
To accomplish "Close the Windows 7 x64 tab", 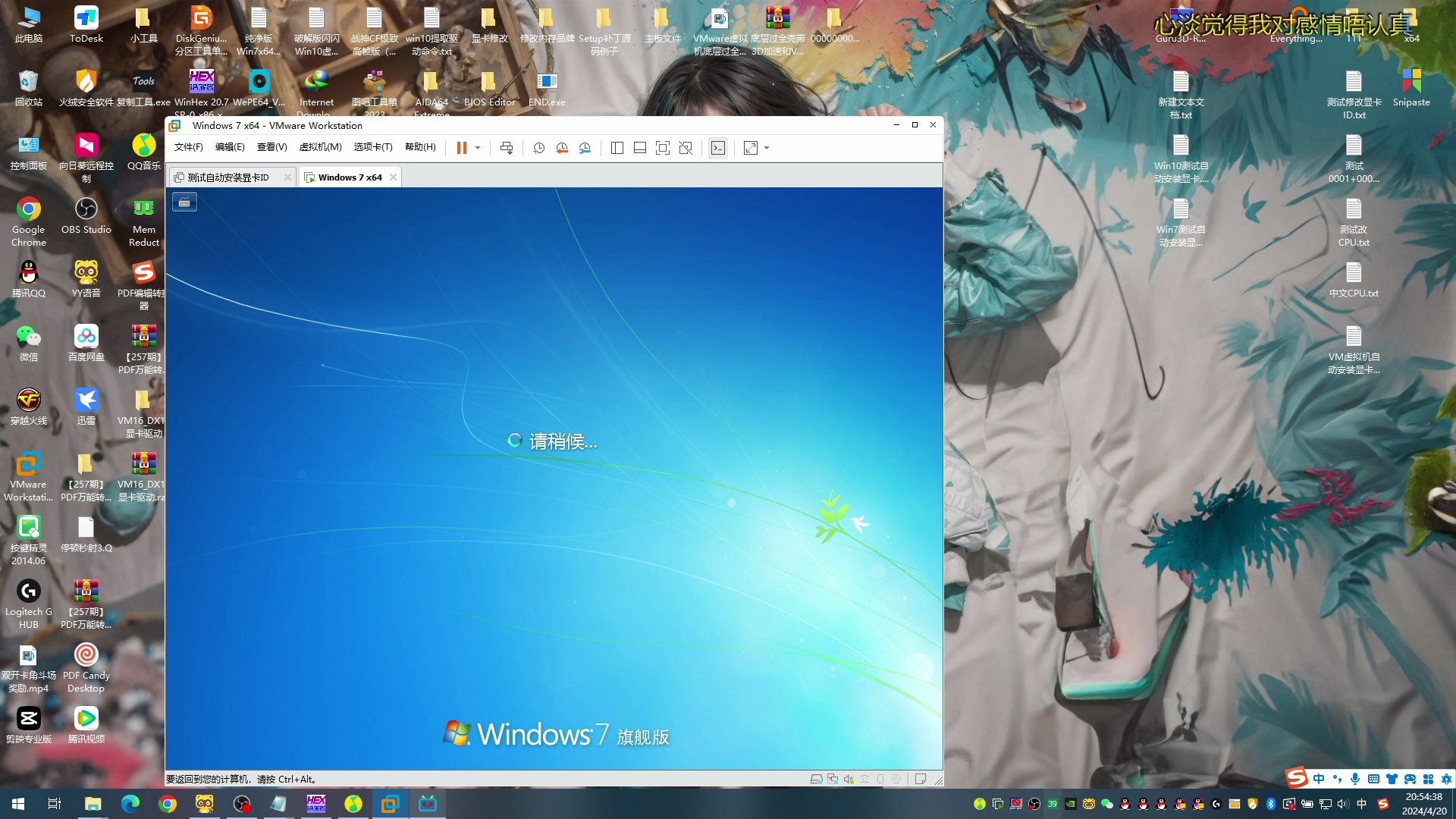I will pos(393,177).
